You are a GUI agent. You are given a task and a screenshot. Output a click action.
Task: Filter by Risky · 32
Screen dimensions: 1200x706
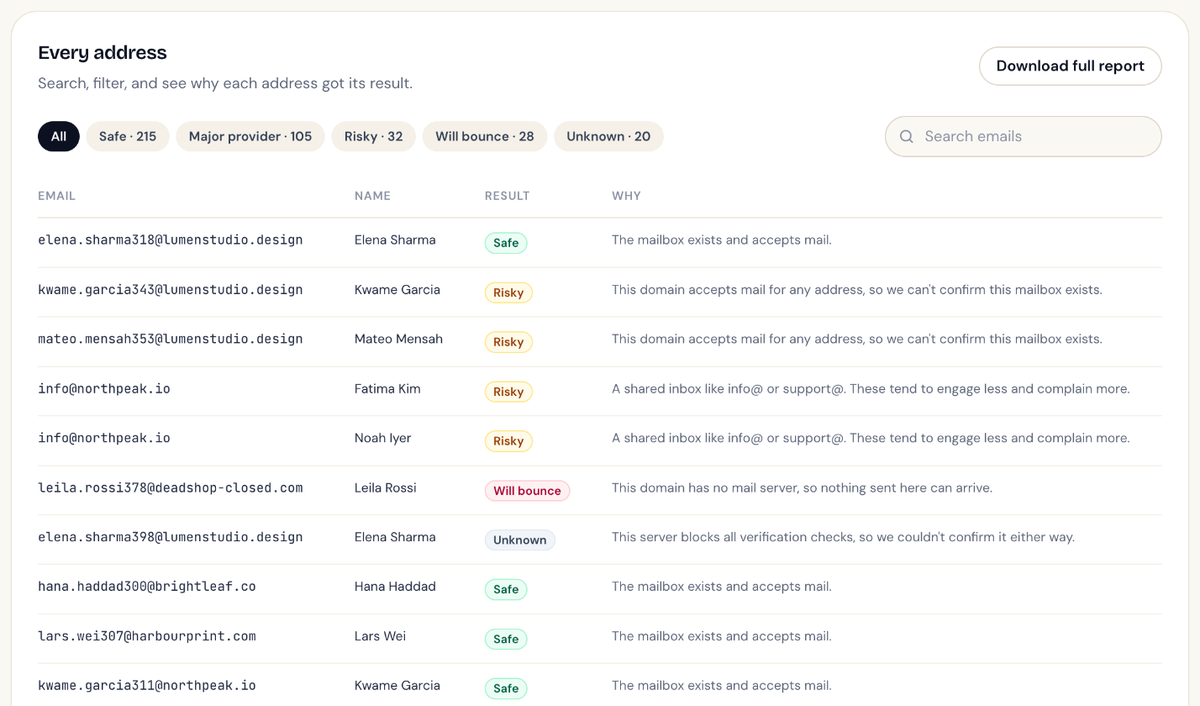tap(374, 136)
